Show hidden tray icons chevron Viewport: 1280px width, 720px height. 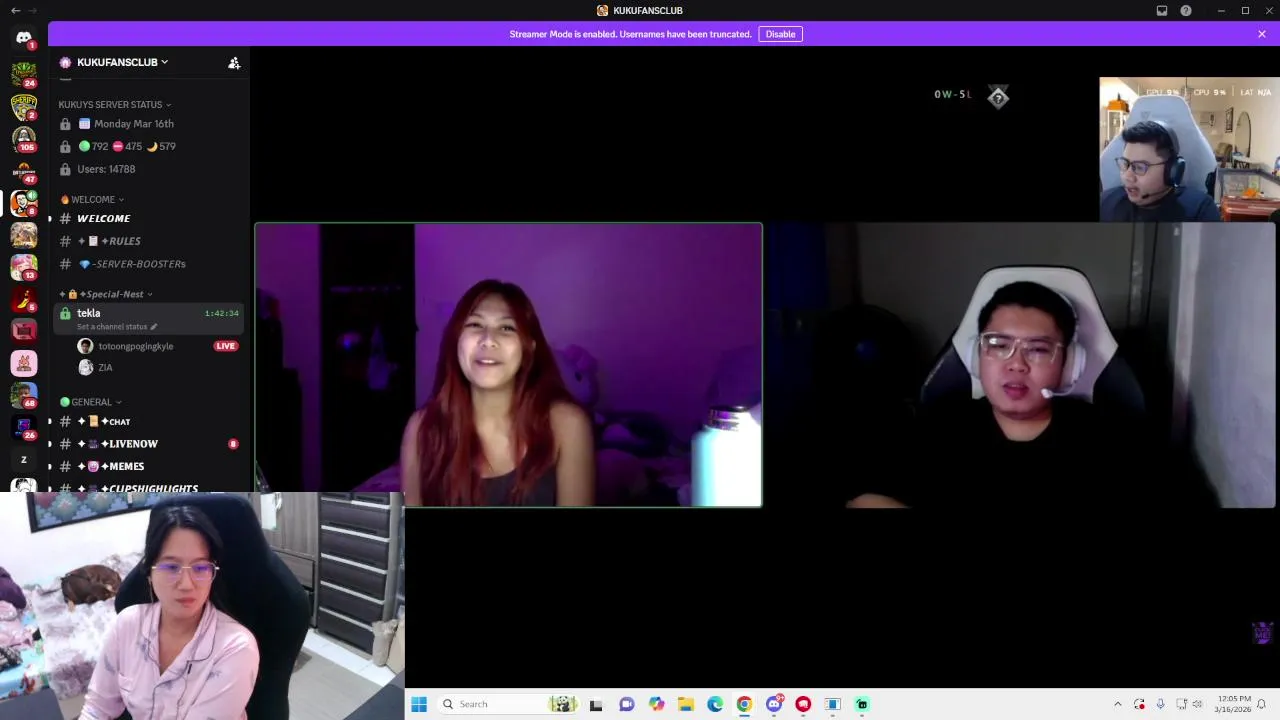click(1118, 704)
